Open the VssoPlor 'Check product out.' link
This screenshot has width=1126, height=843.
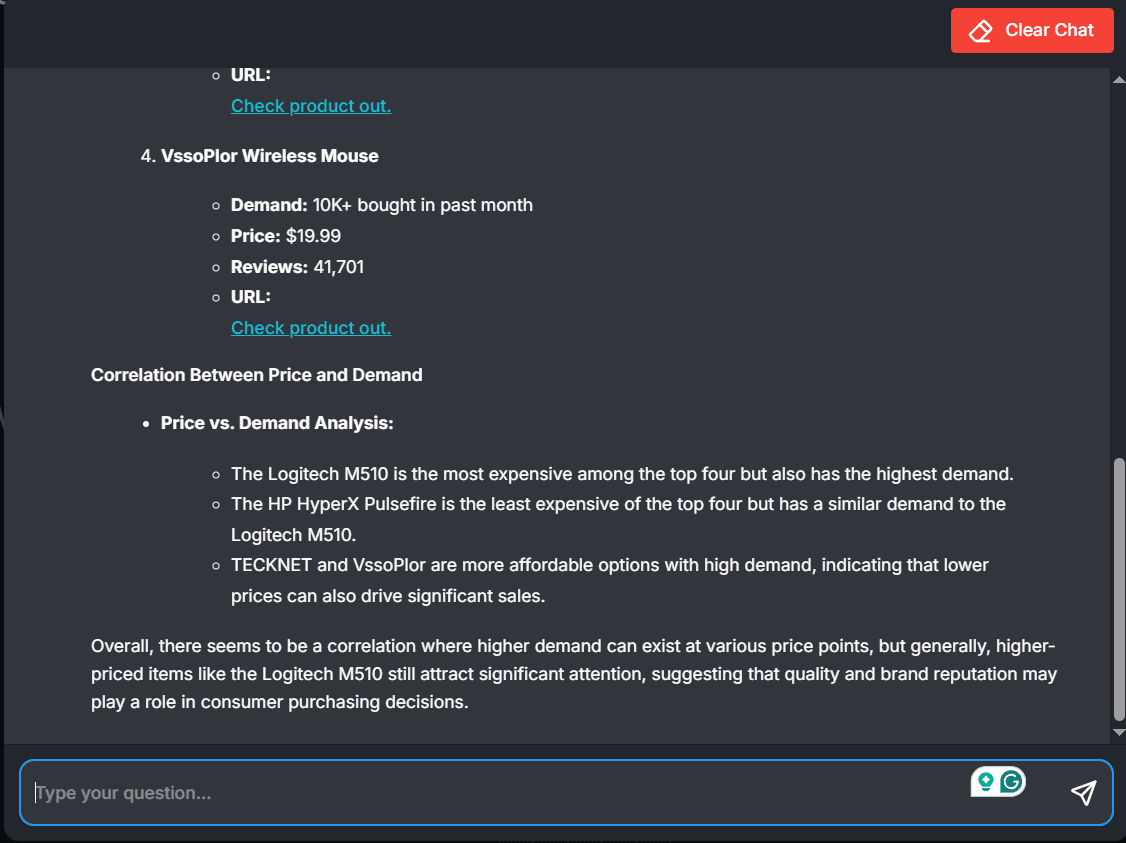(311, 327)
